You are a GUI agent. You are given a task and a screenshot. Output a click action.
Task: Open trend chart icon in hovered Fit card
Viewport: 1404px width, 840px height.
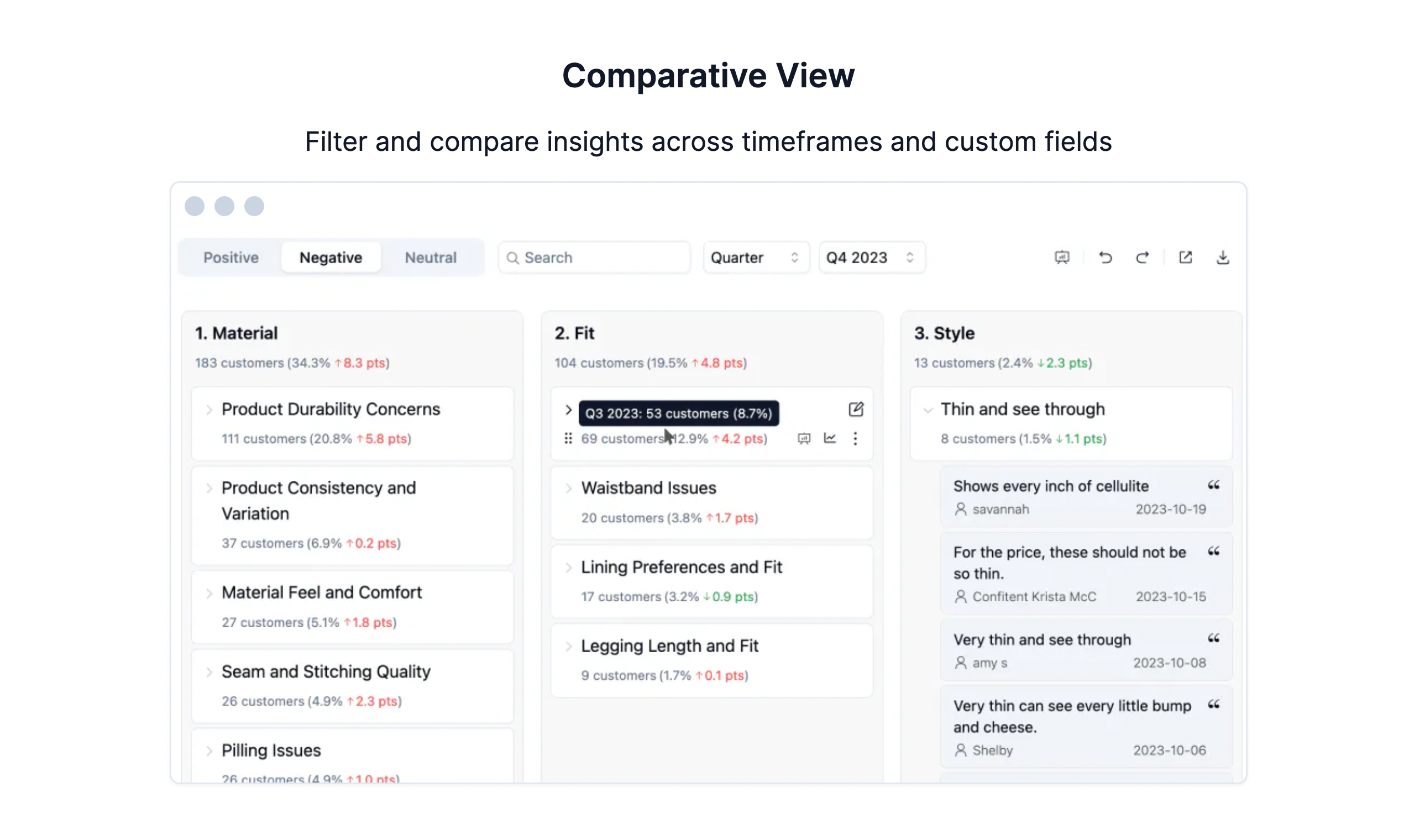(829, 439)
